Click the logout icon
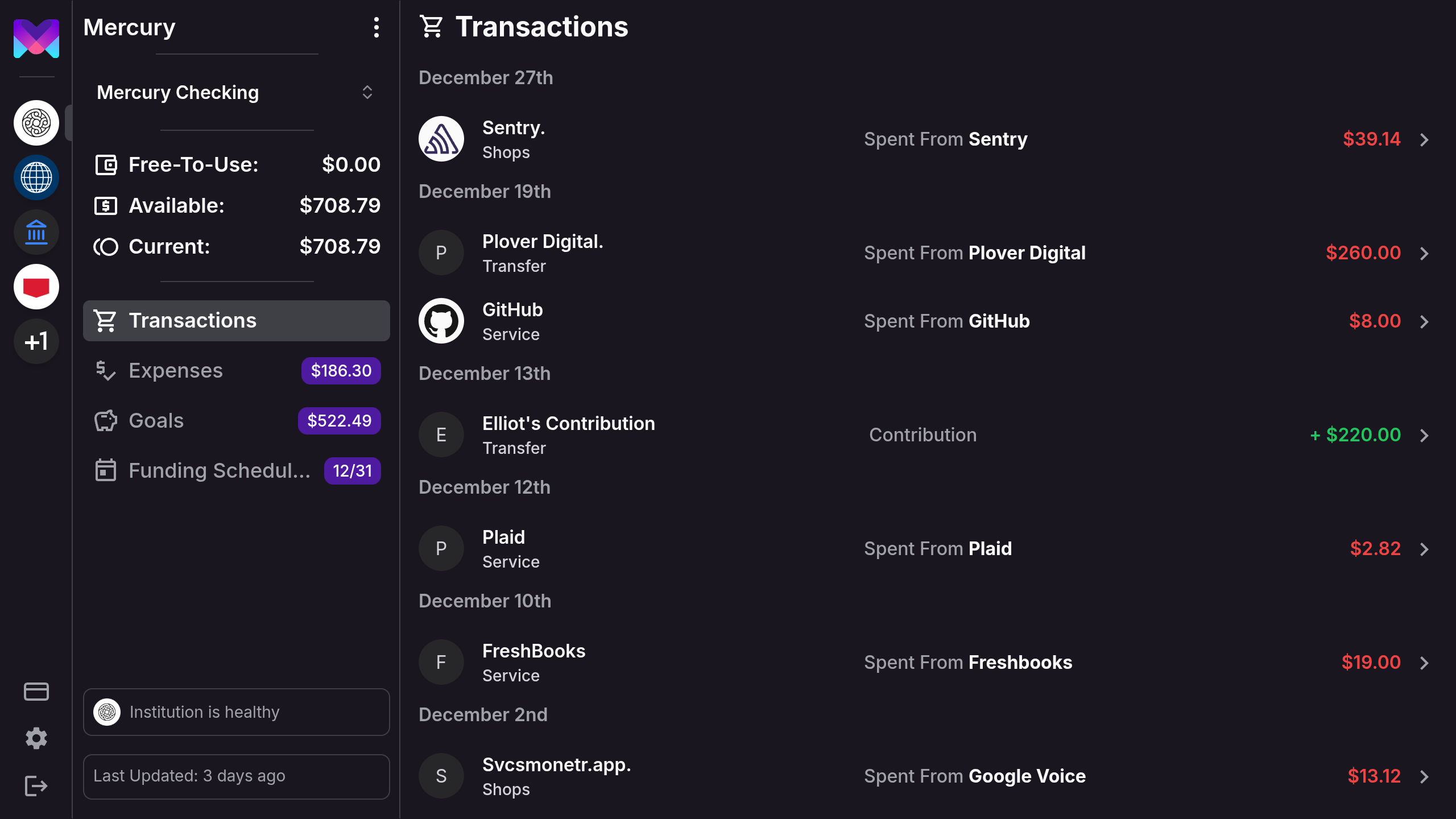The height and width of the screenshot is (819, 1456). (36, 786)
